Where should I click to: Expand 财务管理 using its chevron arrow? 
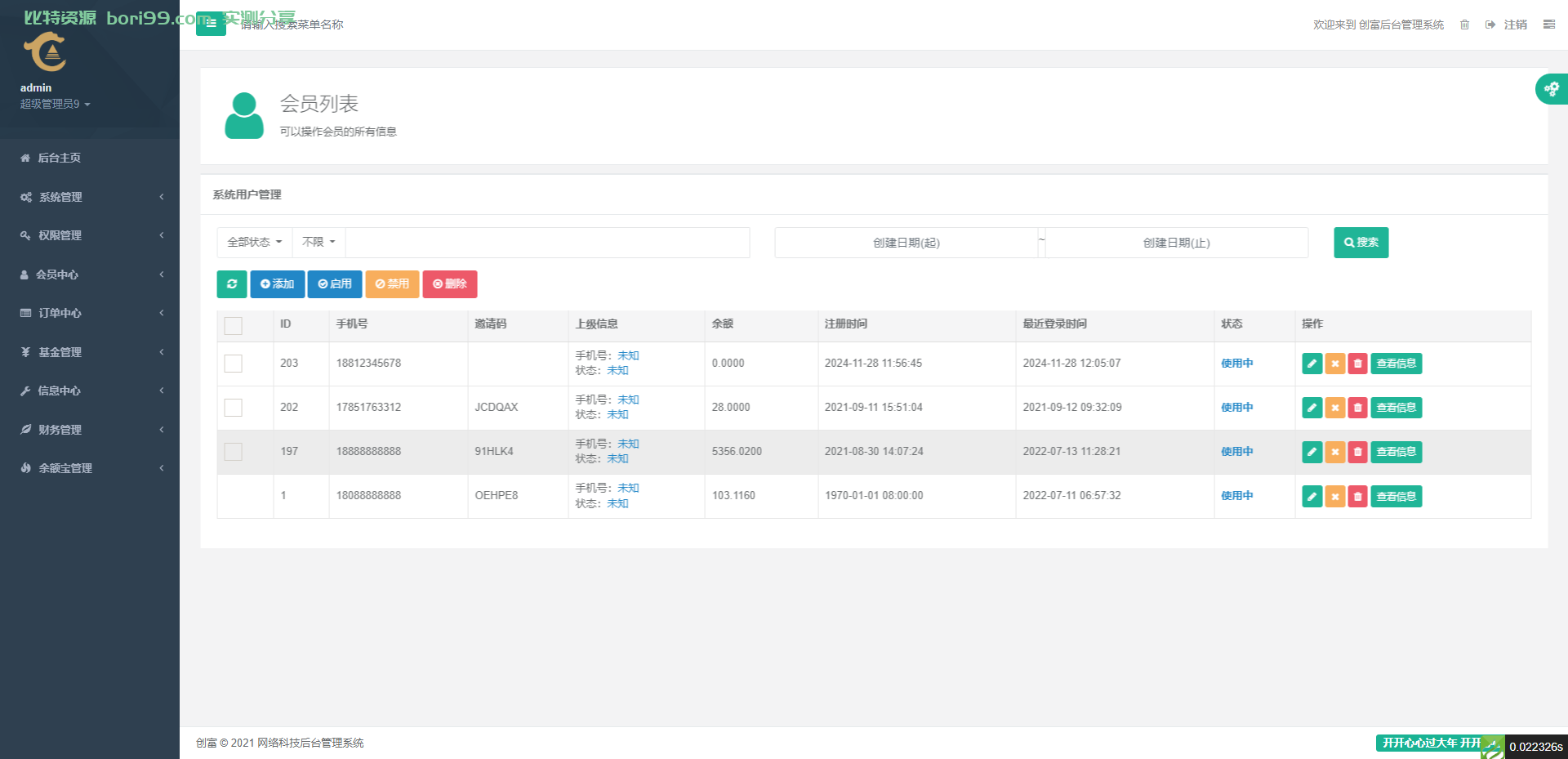(x=162, y=430)
